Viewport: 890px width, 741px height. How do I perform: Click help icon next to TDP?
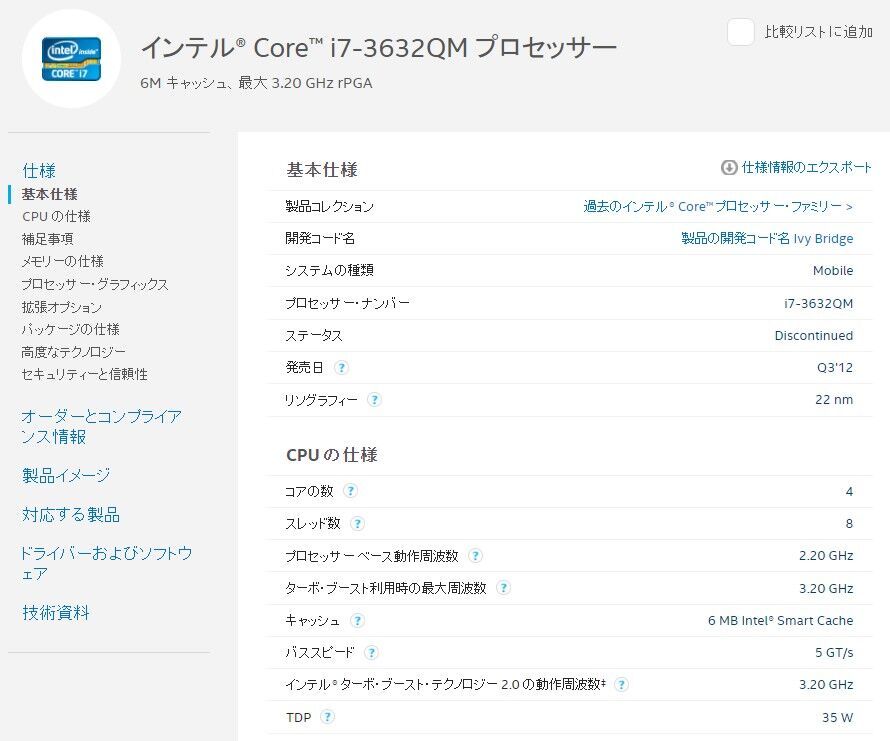click(x=327, y=717)
